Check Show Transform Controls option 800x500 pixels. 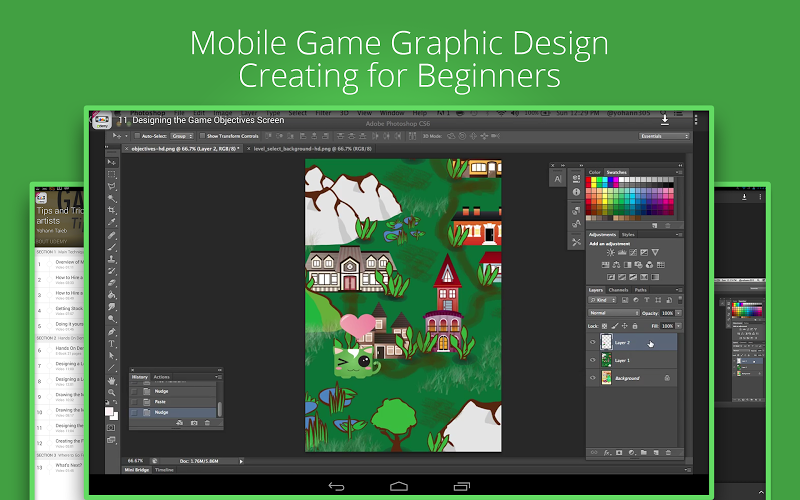pyautogui.click(x=203, y=135)
